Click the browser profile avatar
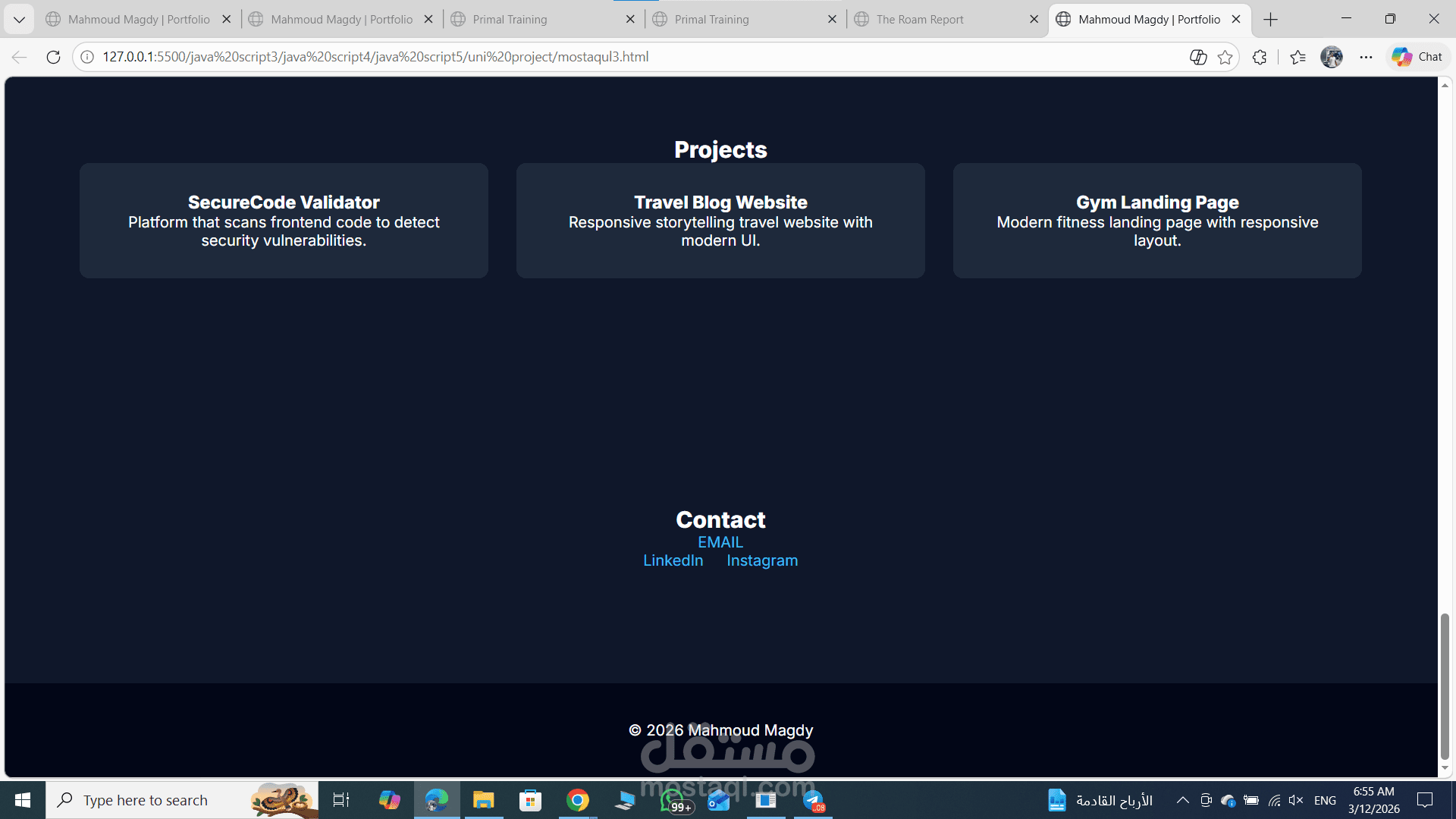 pos(1332,57)
